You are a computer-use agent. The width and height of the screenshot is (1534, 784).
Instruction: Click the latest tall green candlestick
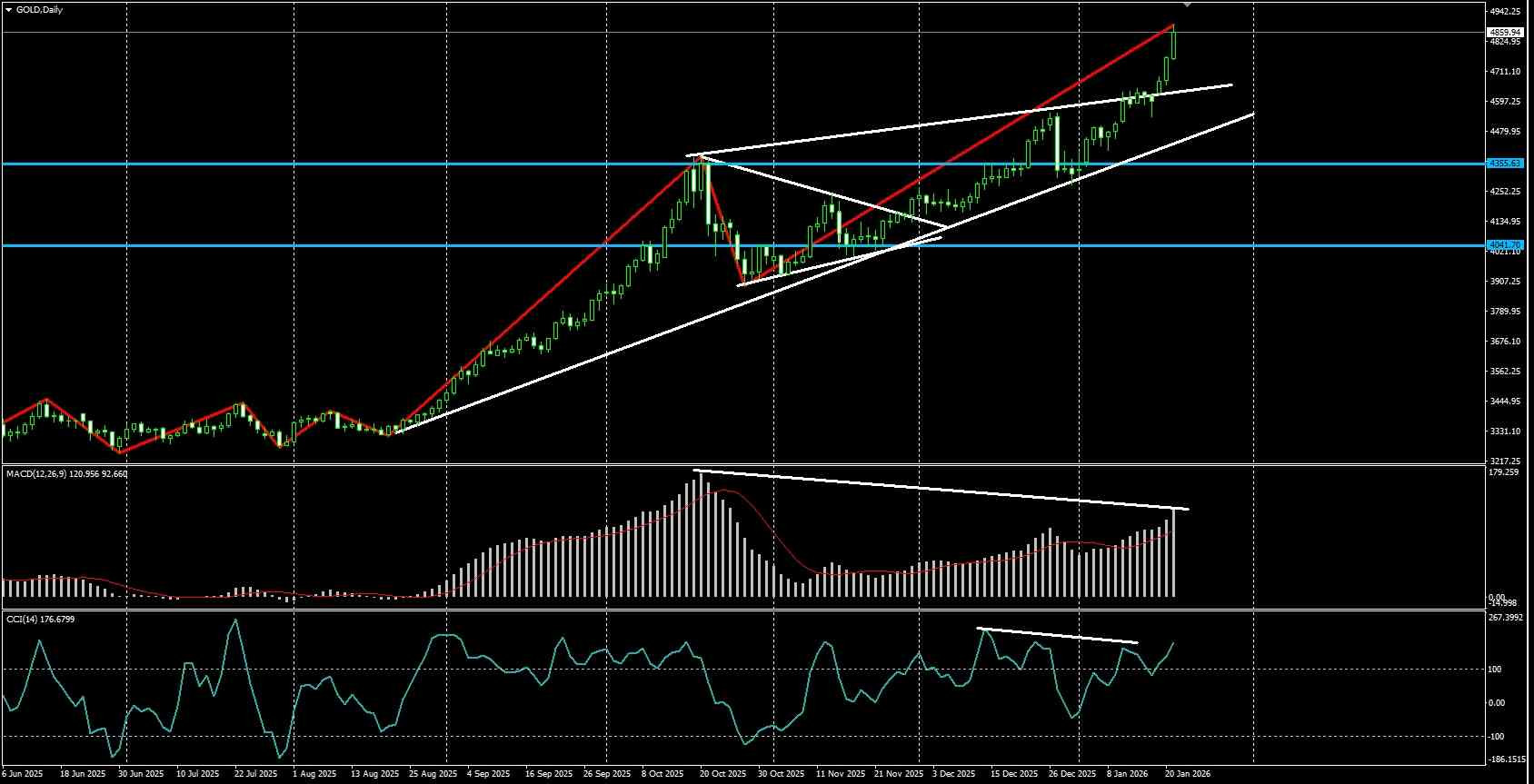pyautogui.click(x=1175, y=43)
